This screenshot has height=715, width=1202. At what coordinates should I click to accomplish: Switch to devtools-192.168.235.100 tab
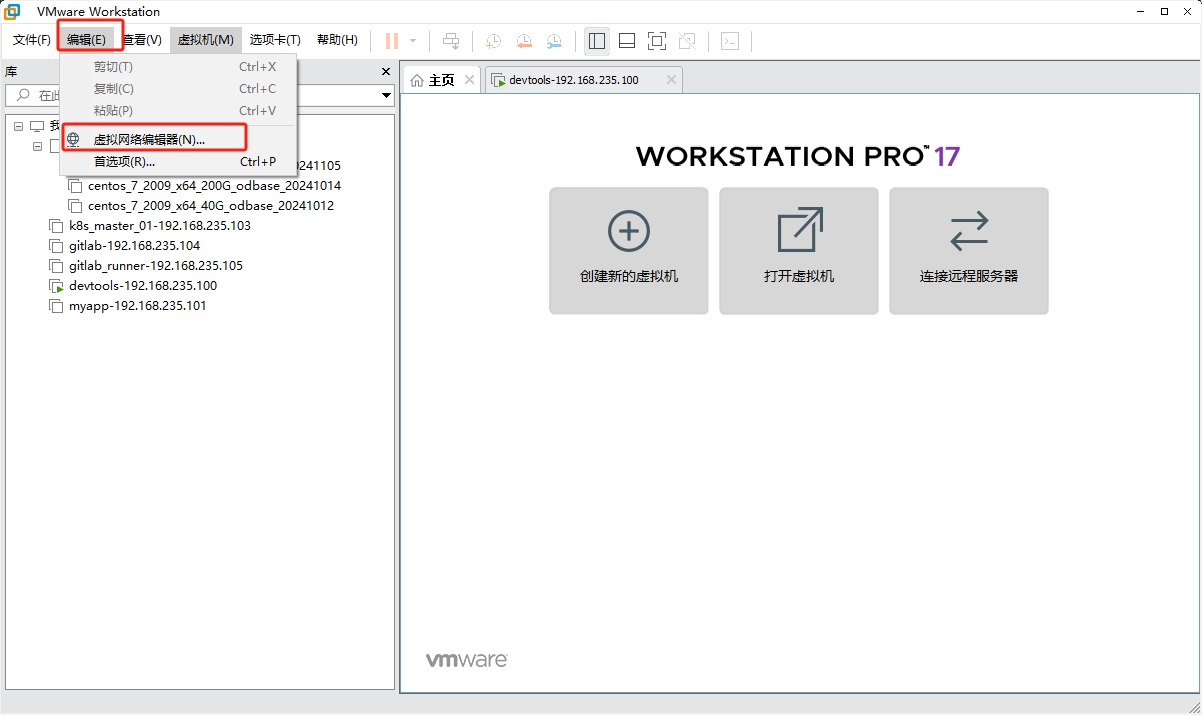coord(573,80)
